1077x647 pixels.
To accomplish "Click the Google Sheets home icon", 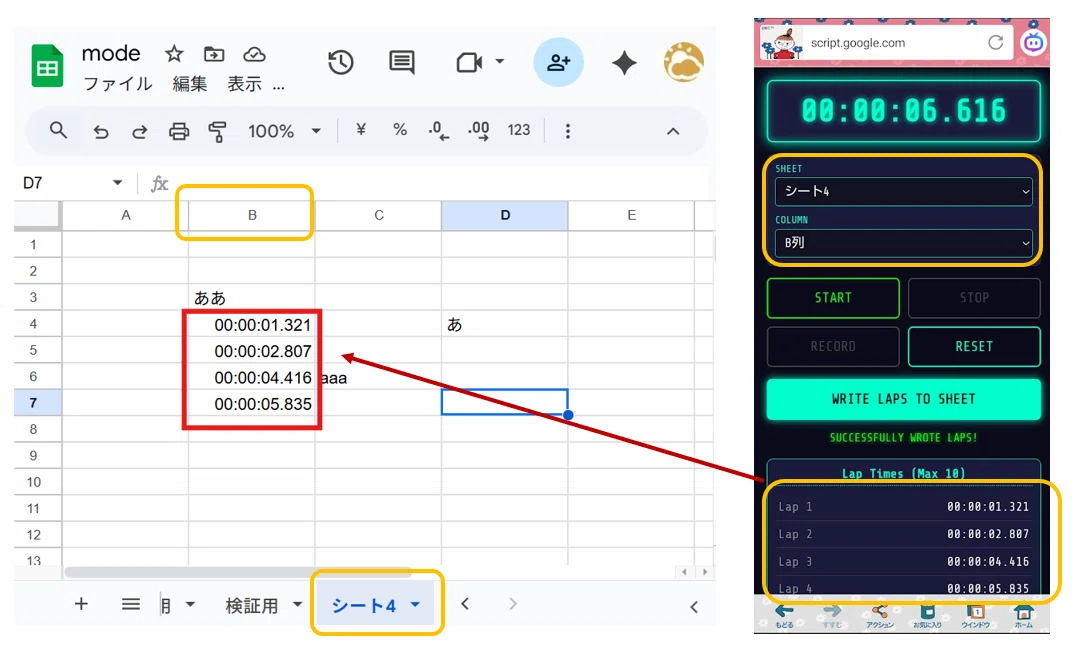I will pyautogui.click(x=47, y=66).
